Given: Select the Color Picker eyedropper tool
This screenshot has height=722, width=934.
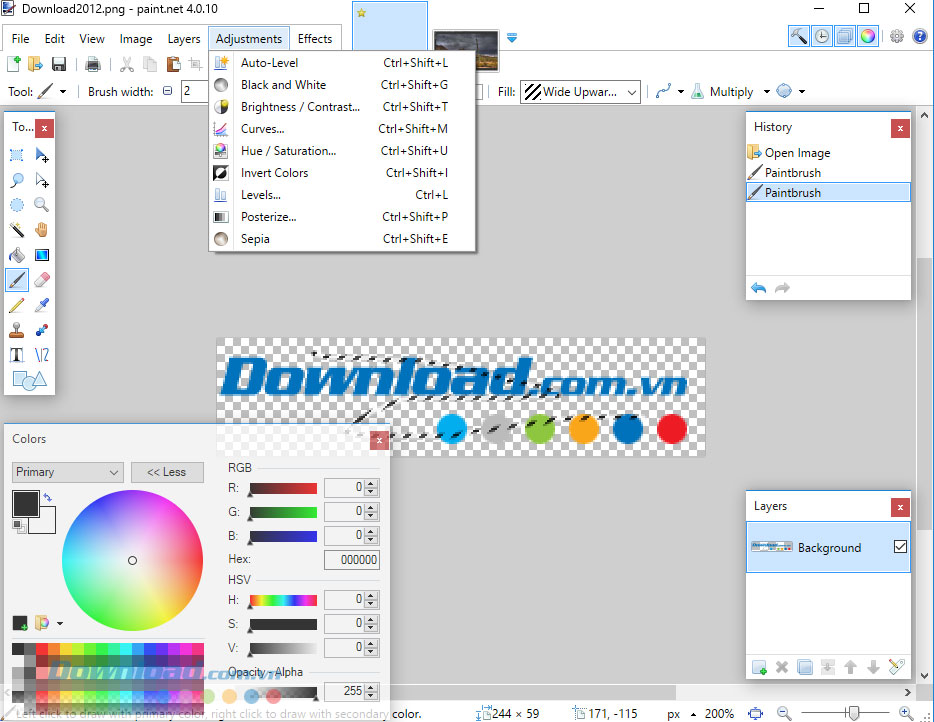Looking at the screenshot, I should (42, 305).
